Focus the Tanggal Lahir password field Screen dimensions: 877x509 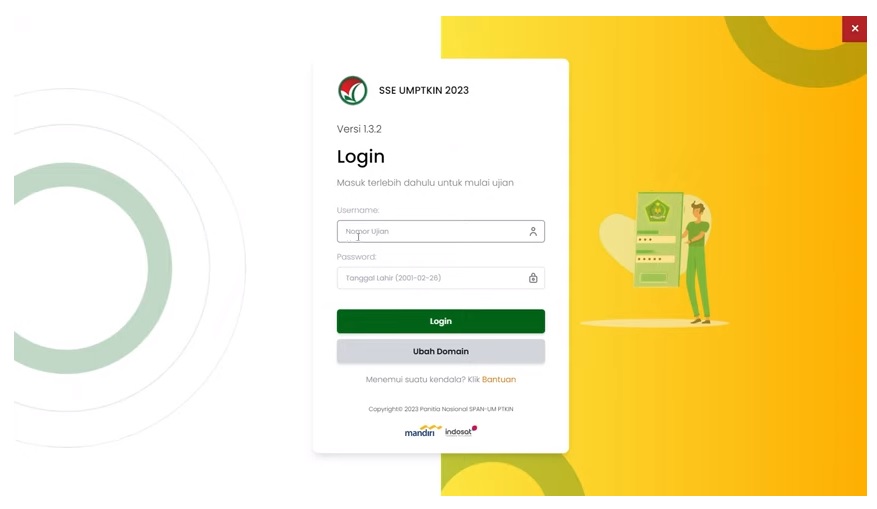(x=441, y=278)
